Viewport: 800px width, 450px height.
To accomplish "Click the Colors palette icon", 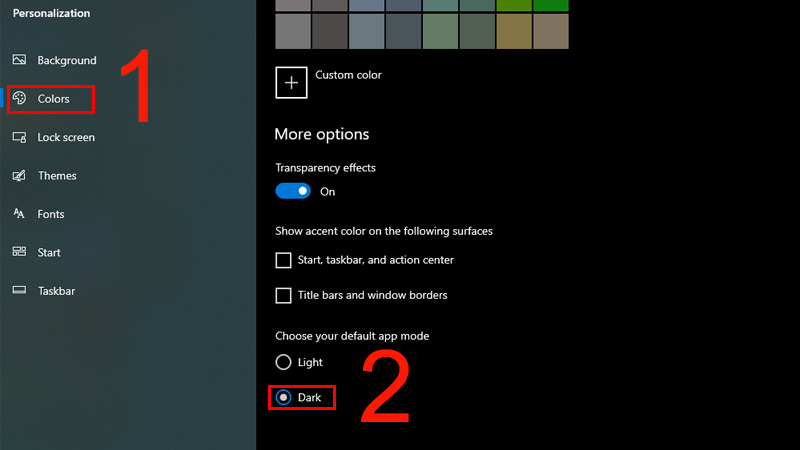I will point(19,98).
